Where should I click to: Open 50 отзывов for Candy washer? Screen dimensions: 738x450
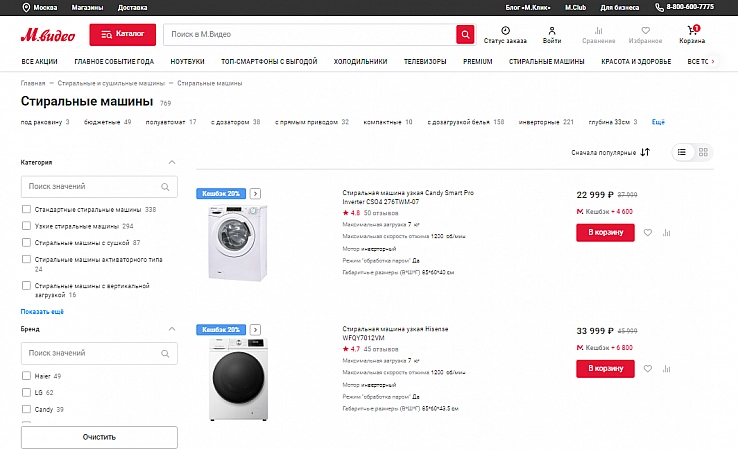click(x=381, y=213)
